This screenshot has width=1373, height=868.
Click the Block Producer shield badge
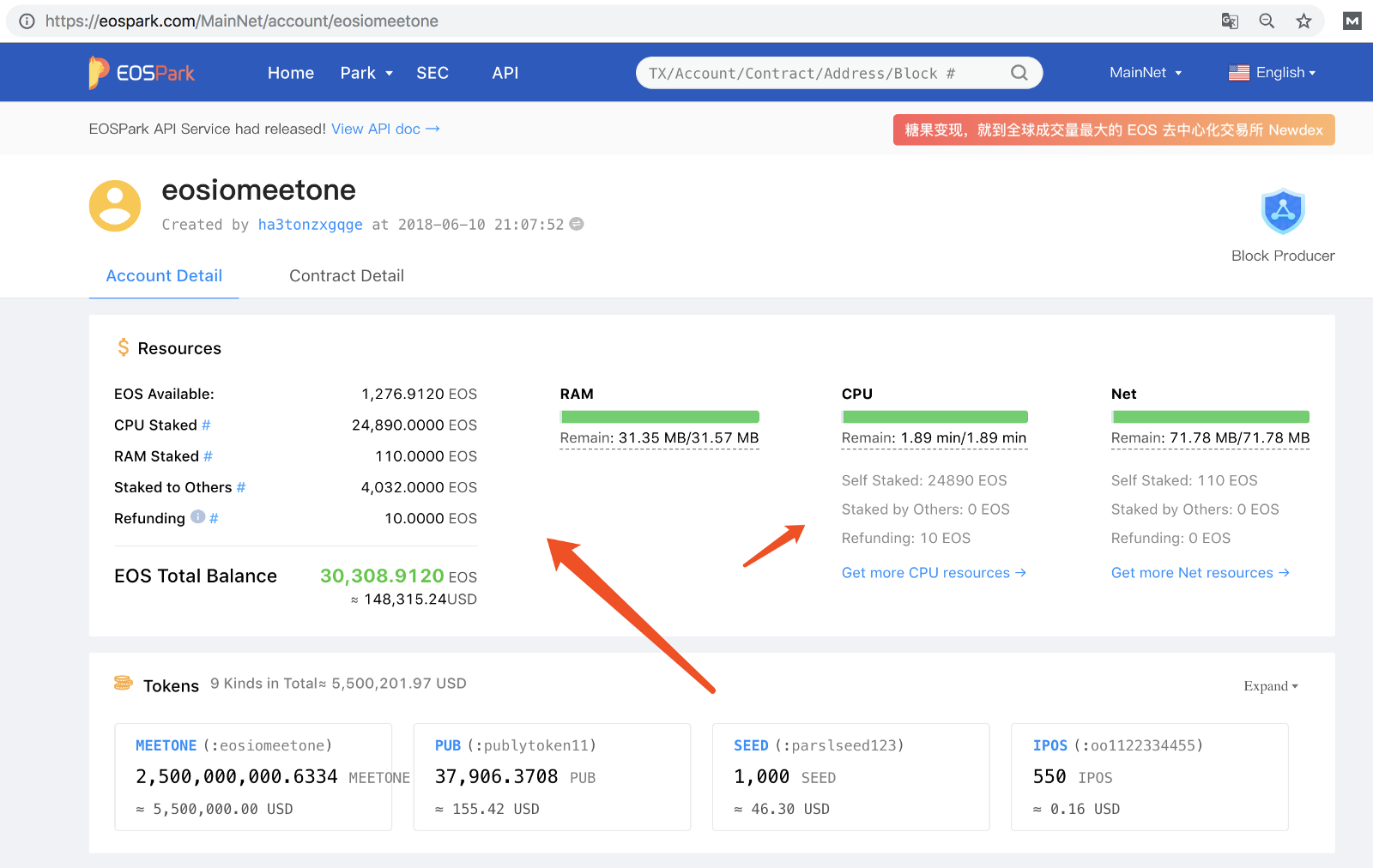pyautogui.click(x=1283, y=211)
